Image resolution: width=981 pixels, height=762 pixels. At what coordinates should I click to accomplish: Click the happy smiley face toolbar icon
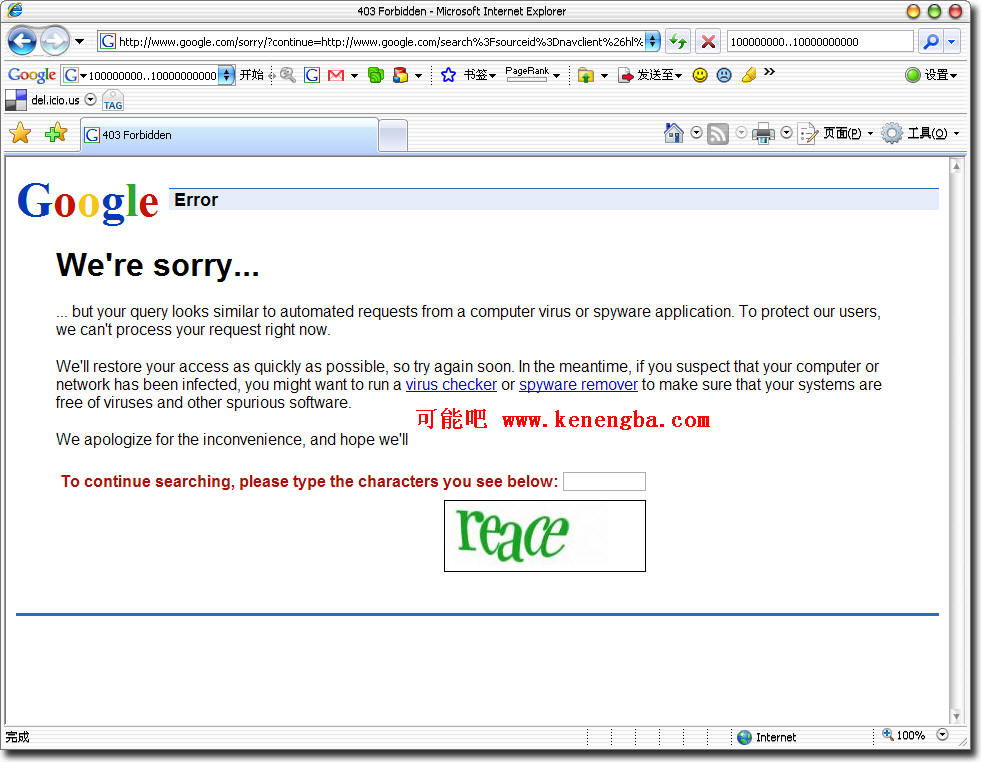click(700, 75)
